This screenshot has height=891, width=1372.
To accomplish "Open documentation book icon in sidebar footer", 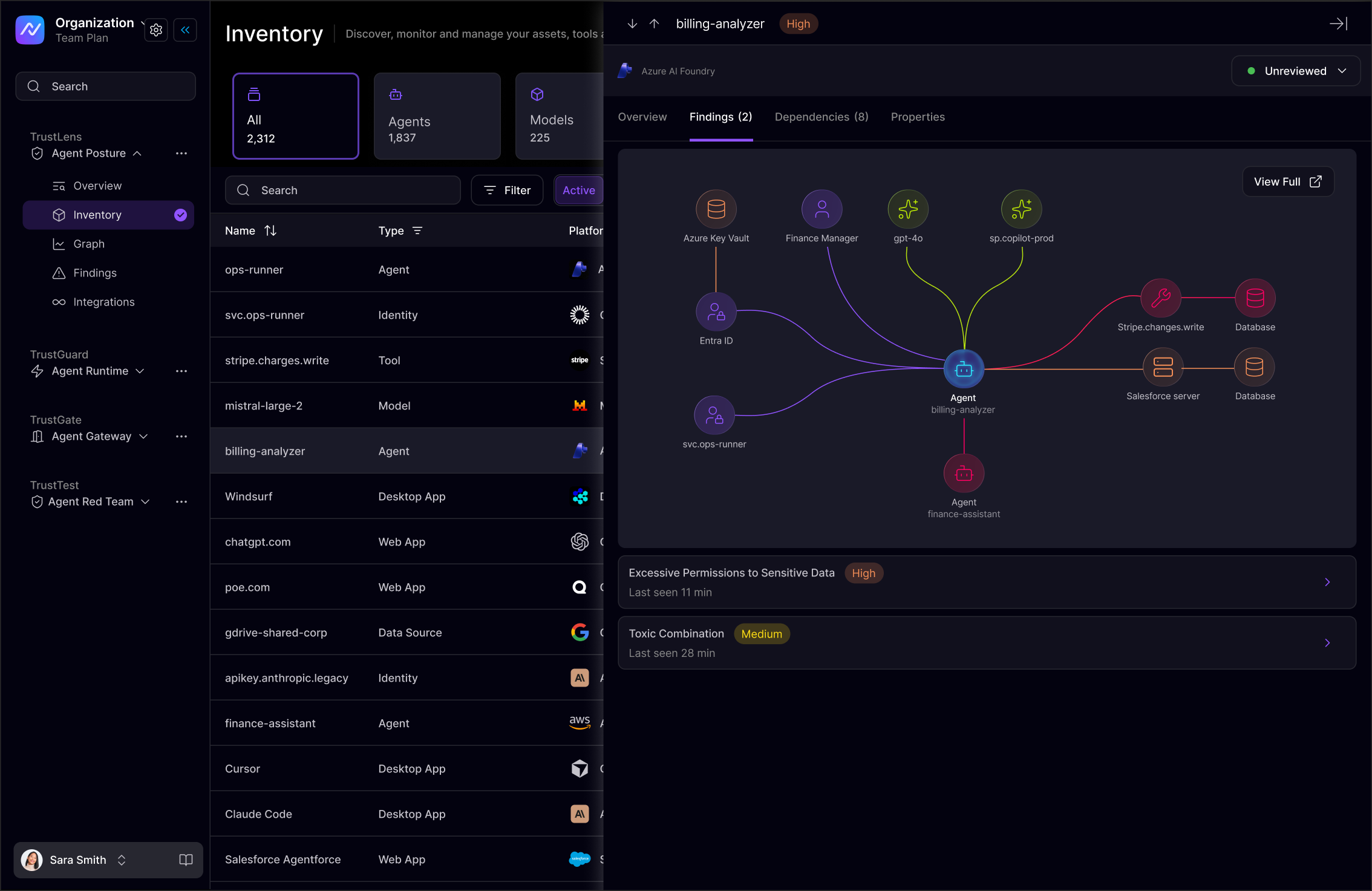I will (186, 860).
